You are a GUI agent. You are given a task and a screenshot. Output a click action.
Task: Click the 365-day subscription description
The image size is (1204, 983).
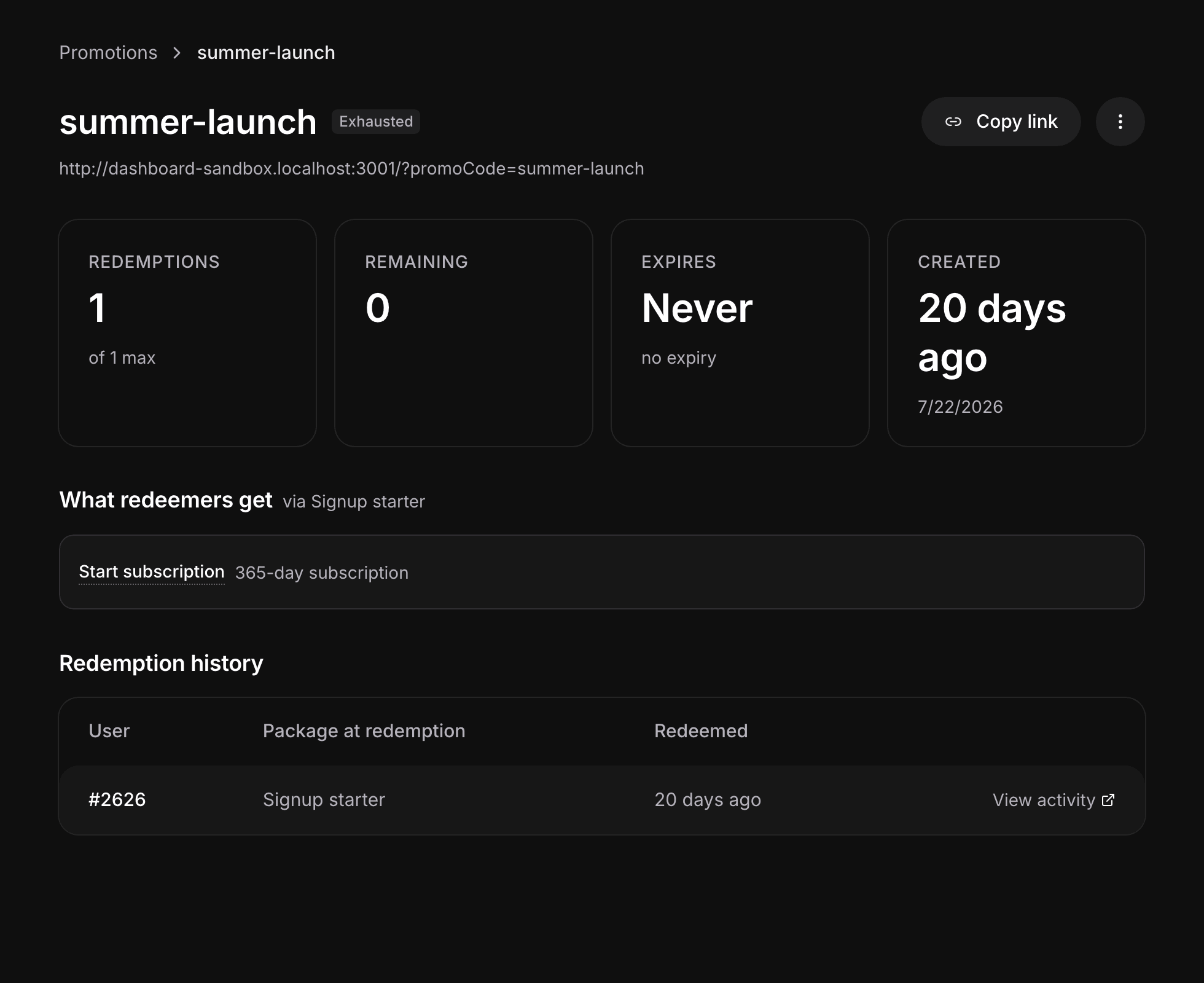[x=322, y=573]
